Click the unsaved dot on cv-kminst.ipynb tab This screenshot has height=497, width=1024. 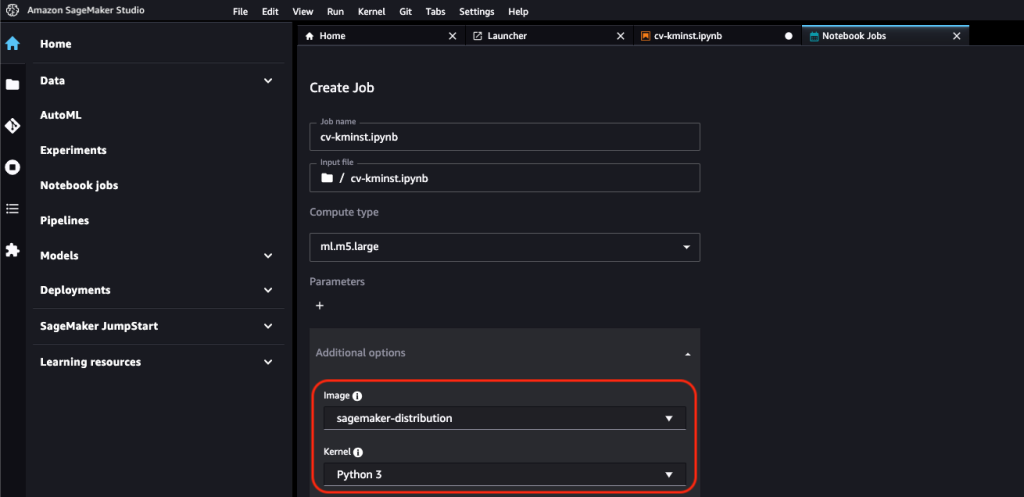(788, 36)
